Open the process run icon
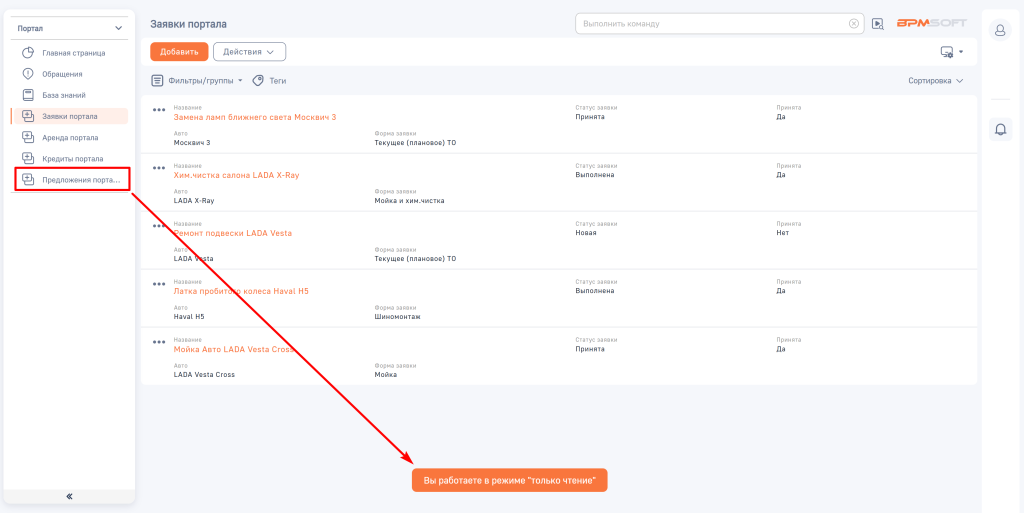 [878, 23]
